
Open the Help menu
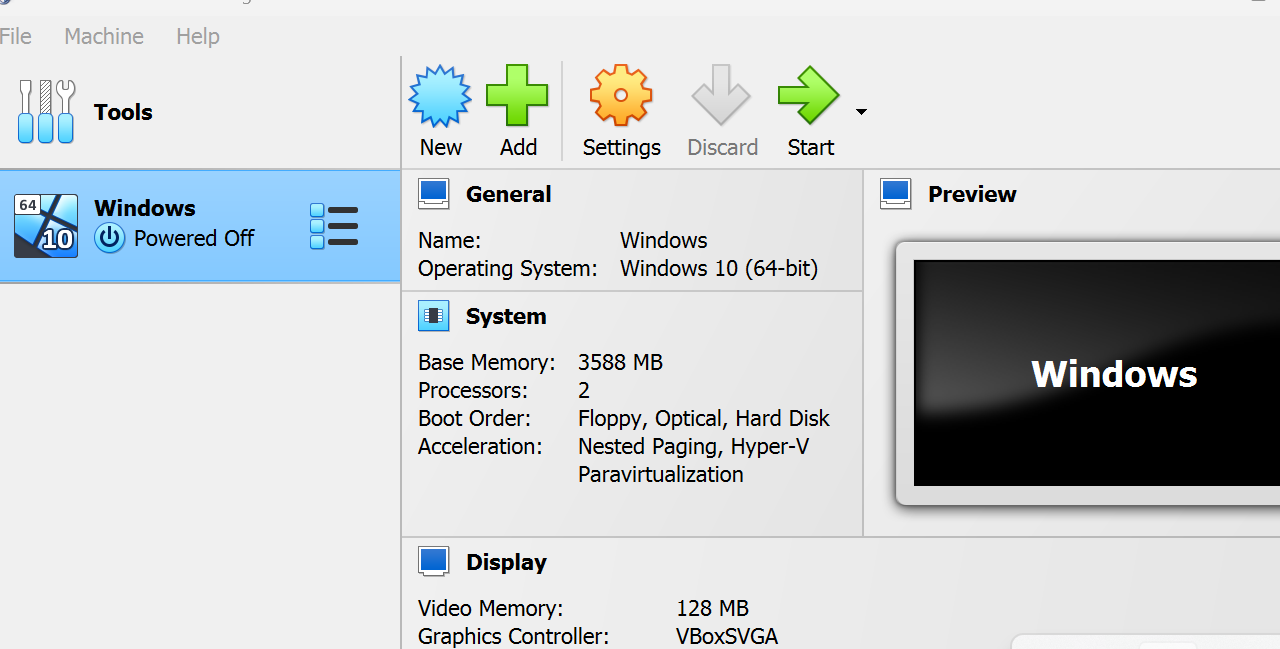(x=198, y=36)
